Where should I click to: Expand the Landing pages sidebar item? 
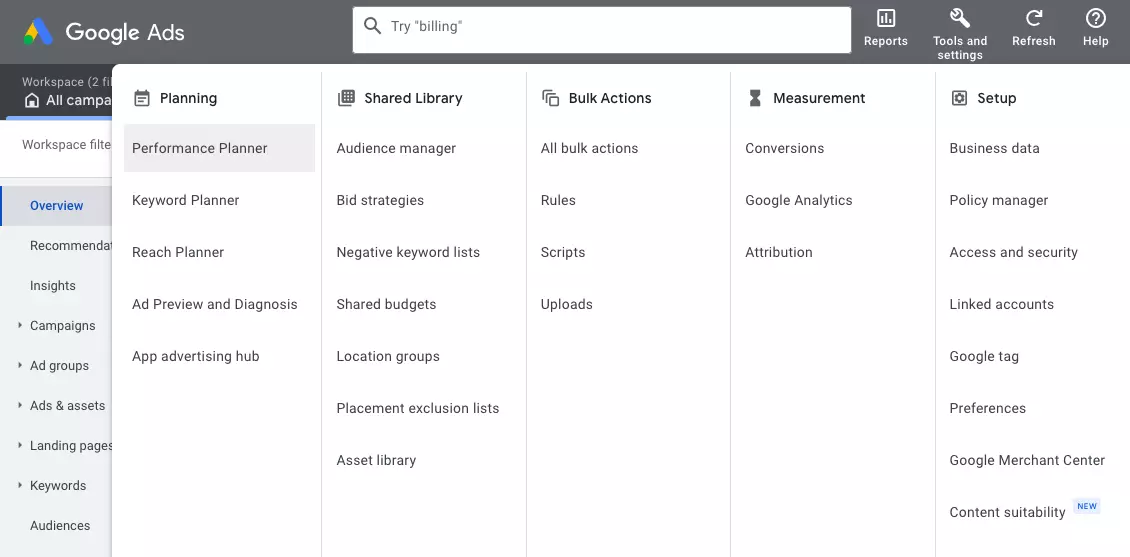[20, 445]
